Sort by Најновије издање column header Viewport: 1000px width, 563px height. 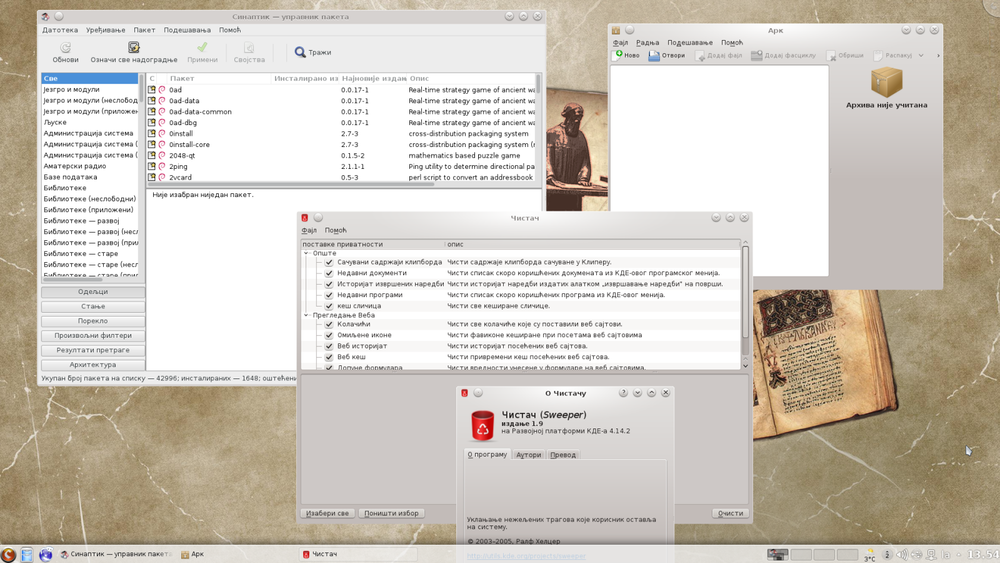coord(373,78)
